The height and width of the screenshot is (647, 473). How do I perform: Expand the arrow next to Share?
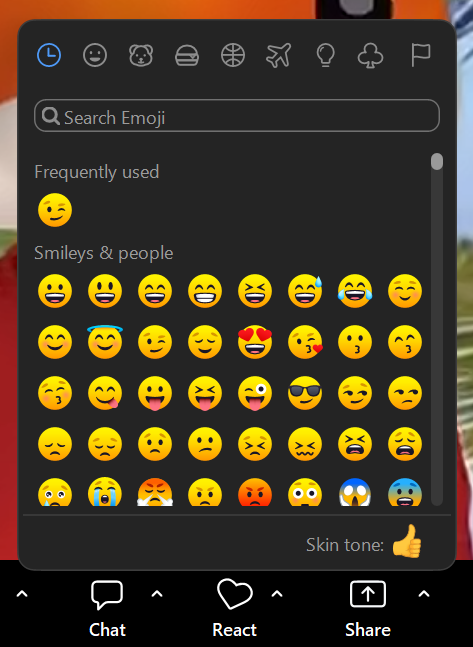coord(424,594)
